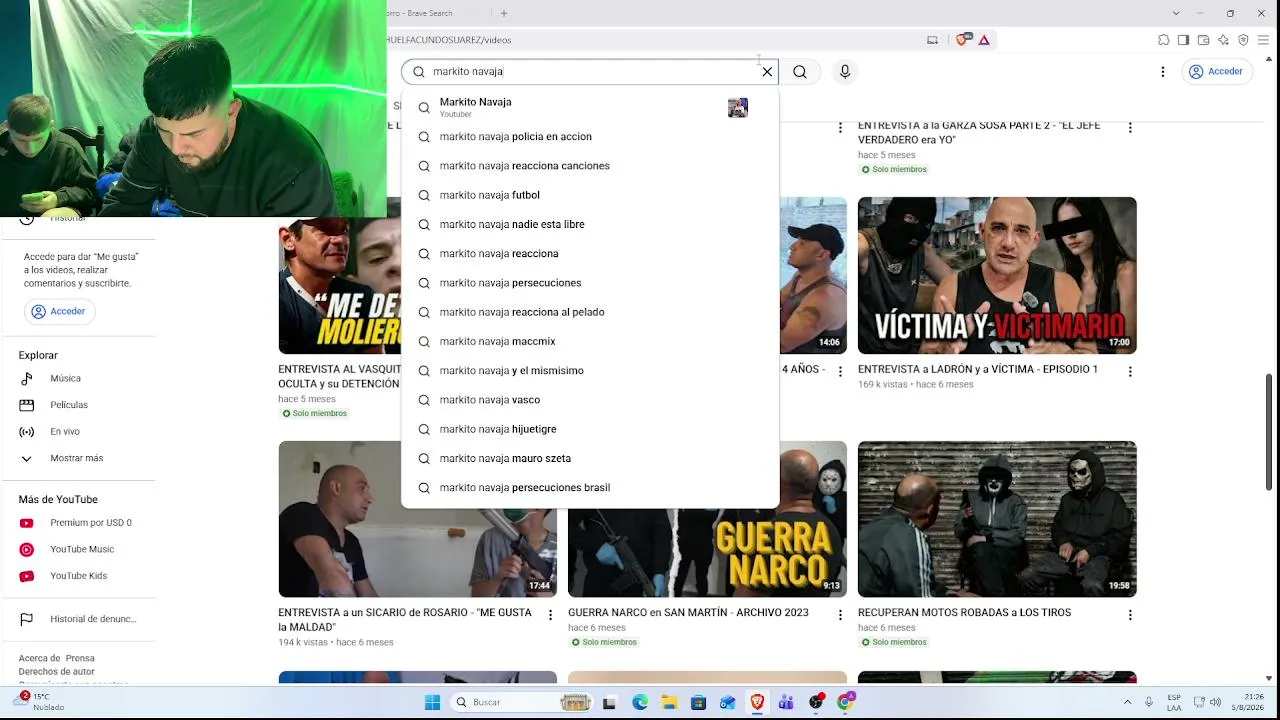Open options menu for SICARIO de ROSARIO video
The width and height of the screenshot is (1280, 720).
550,615
